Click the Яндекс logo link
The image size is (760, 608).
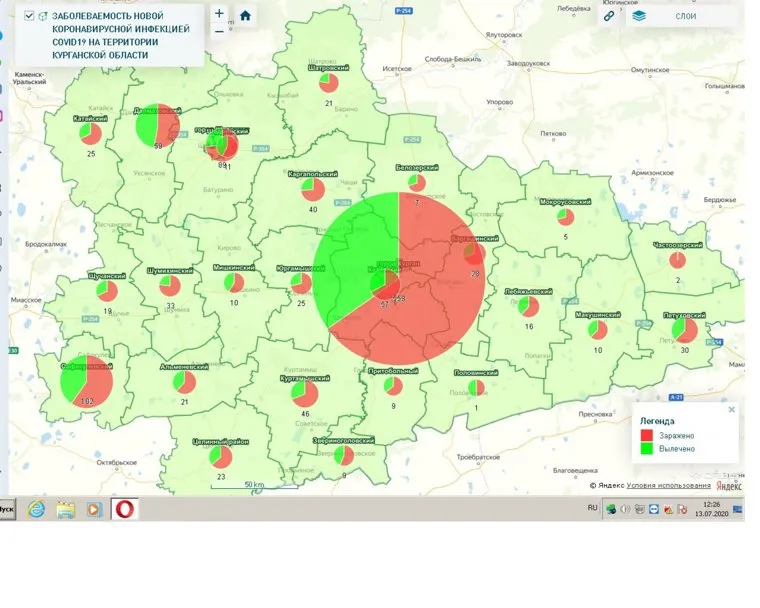[x=729, y=485]
